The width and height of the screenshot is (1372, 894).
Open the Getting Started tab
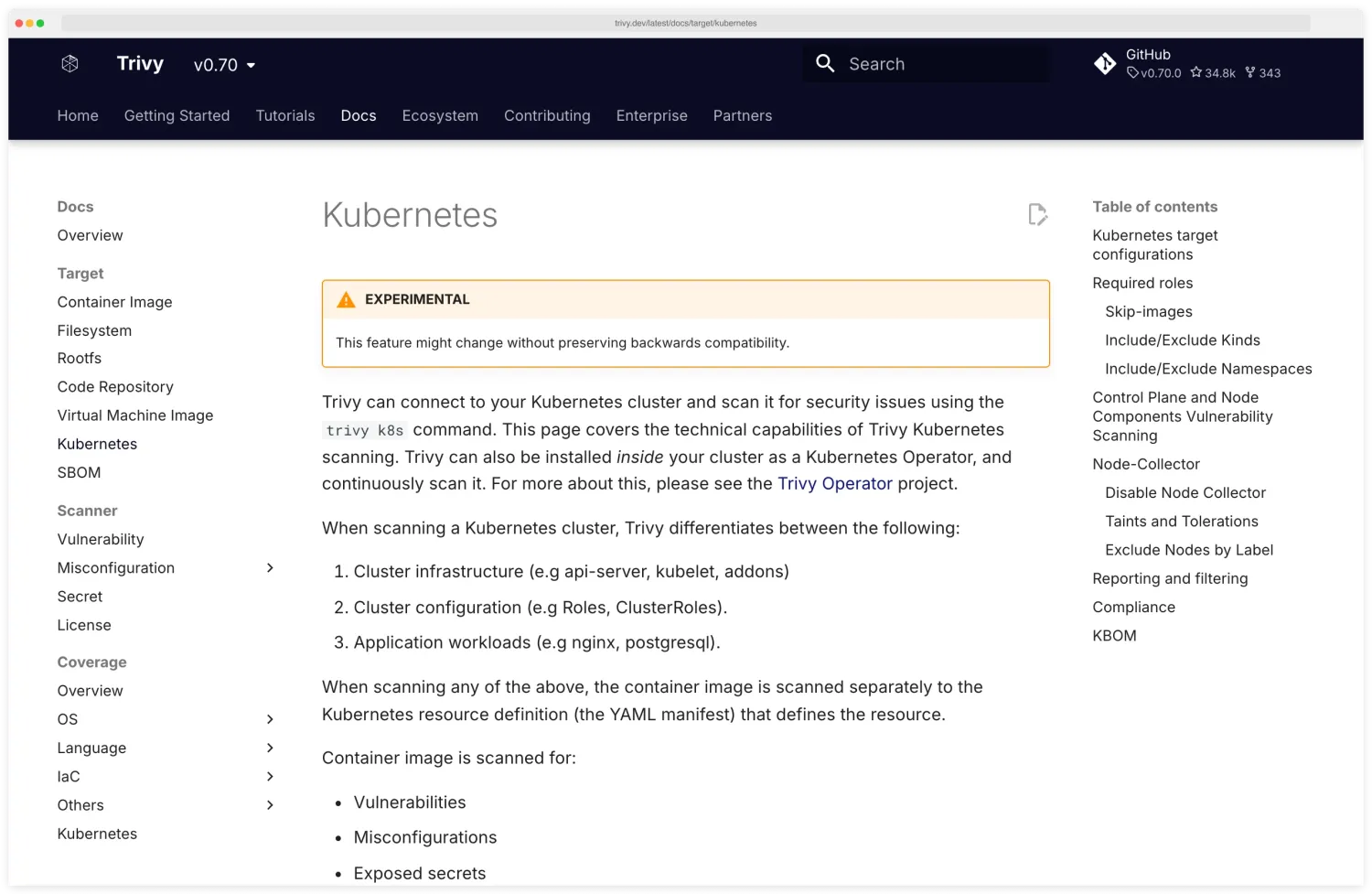click(177, 115)
